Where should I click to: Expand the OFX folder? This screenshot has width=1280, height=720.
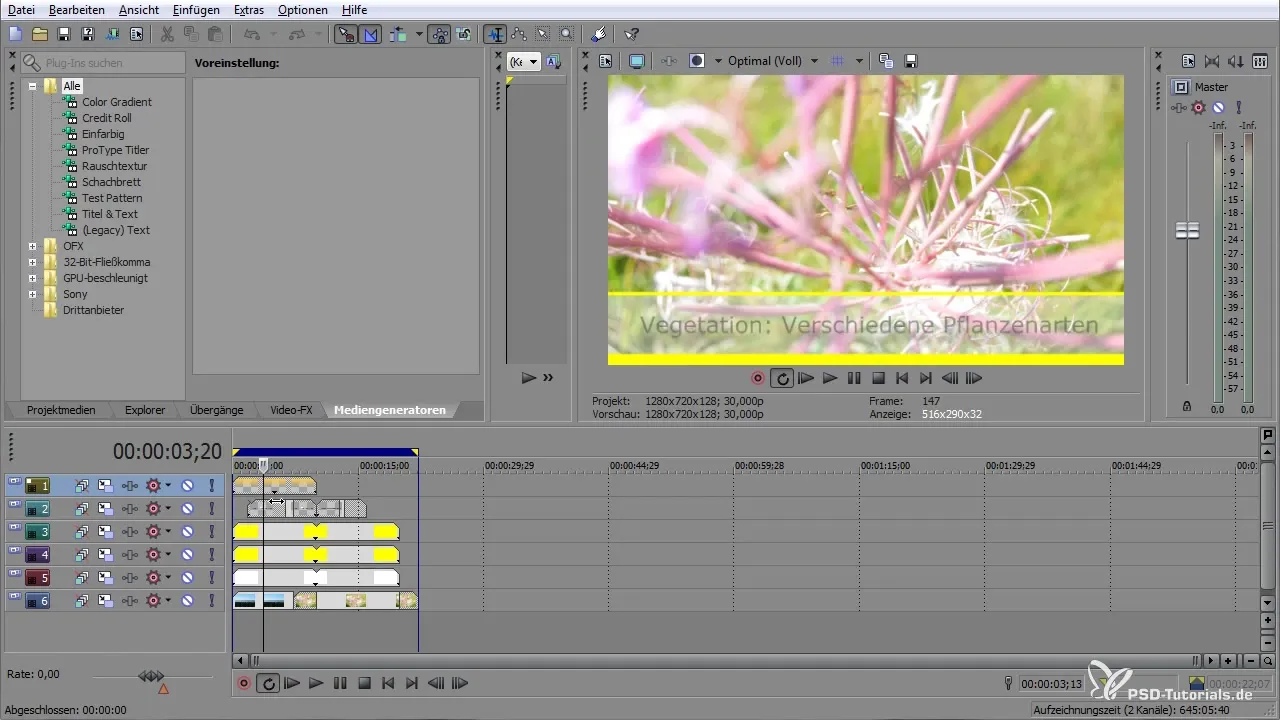tap(33, 246)
